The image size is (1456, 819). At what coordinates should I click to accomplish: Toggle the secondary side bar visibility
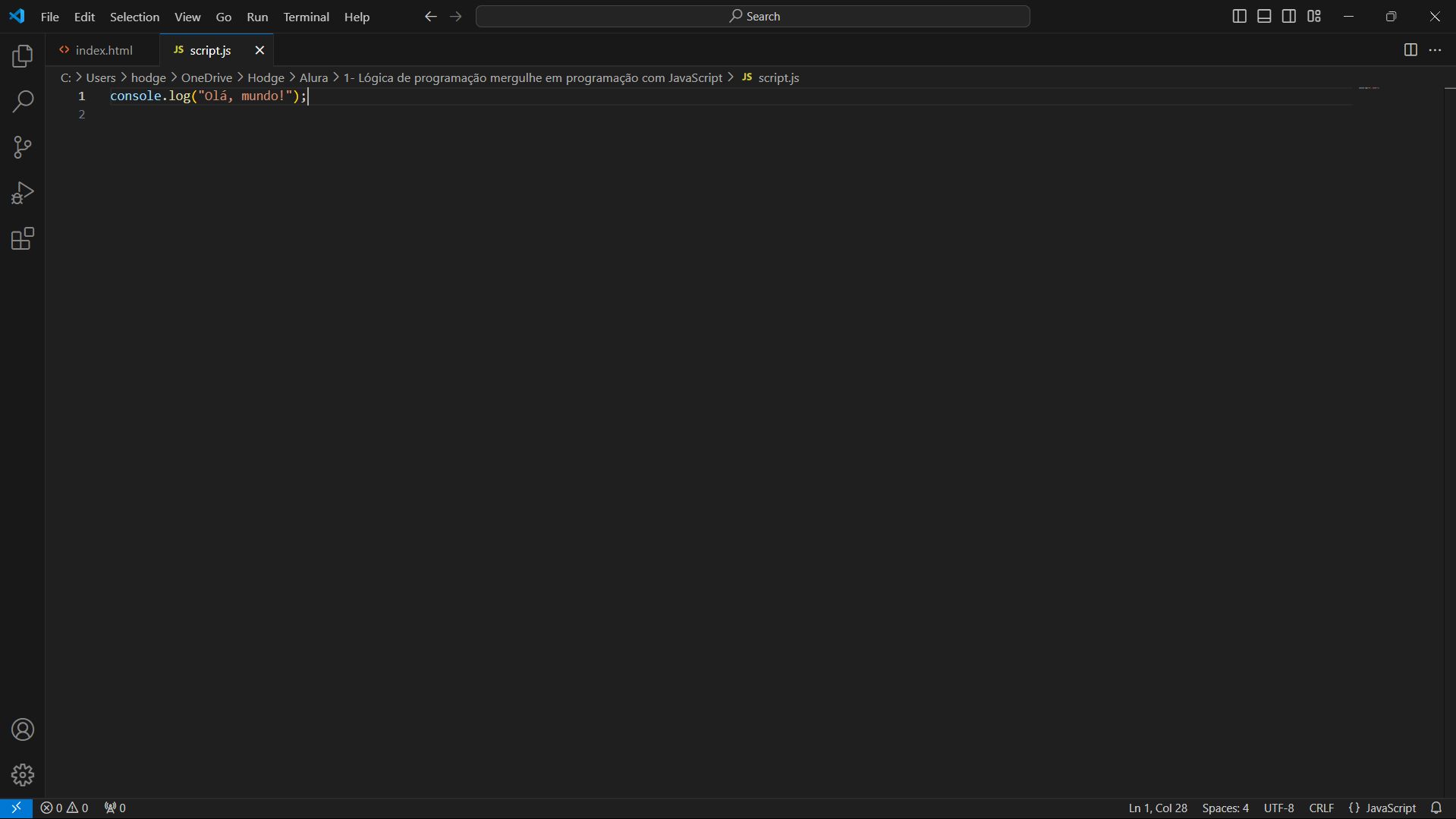(1289, 17)
